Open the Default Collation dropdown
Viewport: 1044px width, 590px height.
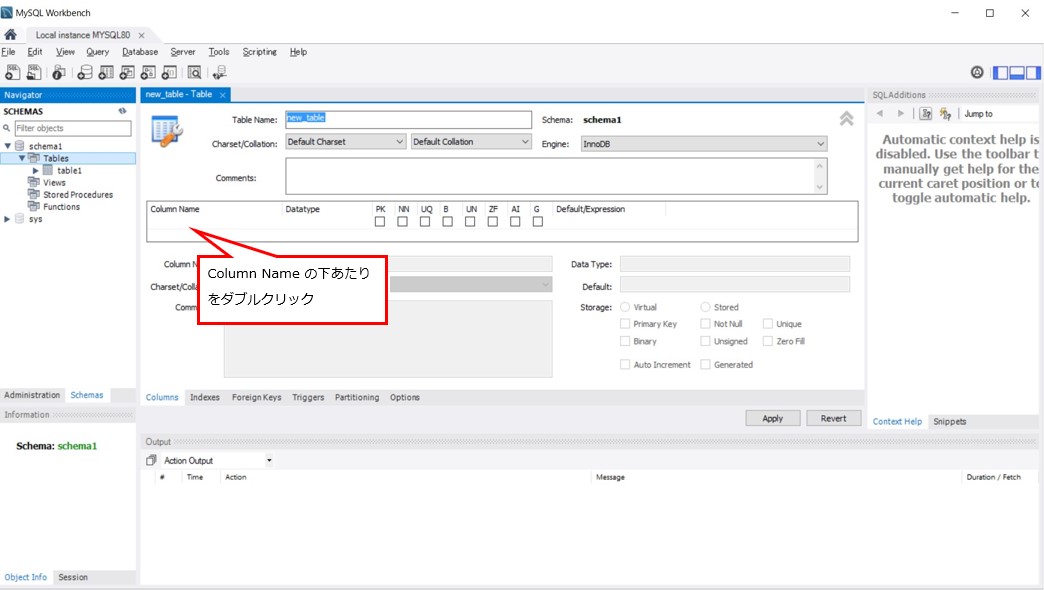pos(471,142)
